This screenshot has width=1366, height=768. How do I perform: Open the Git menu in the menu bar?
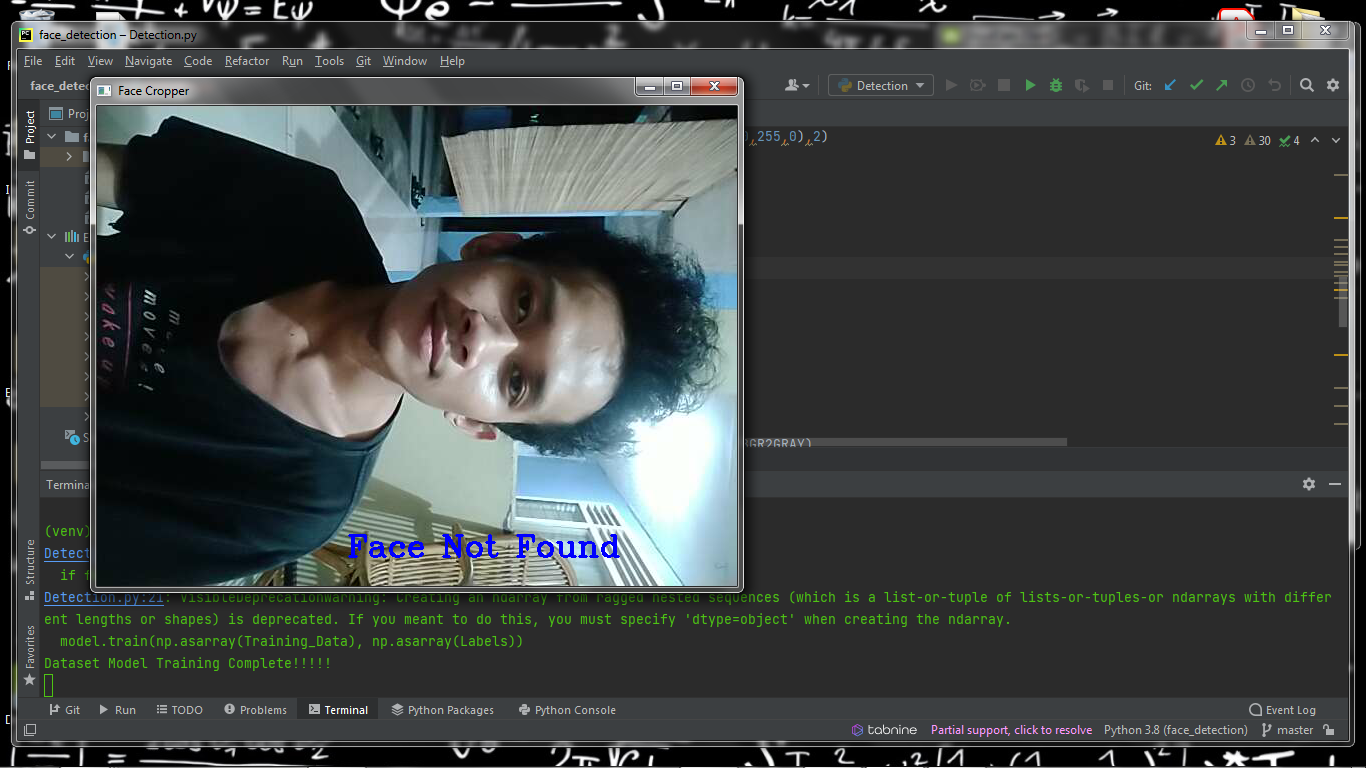click(363, 61)
